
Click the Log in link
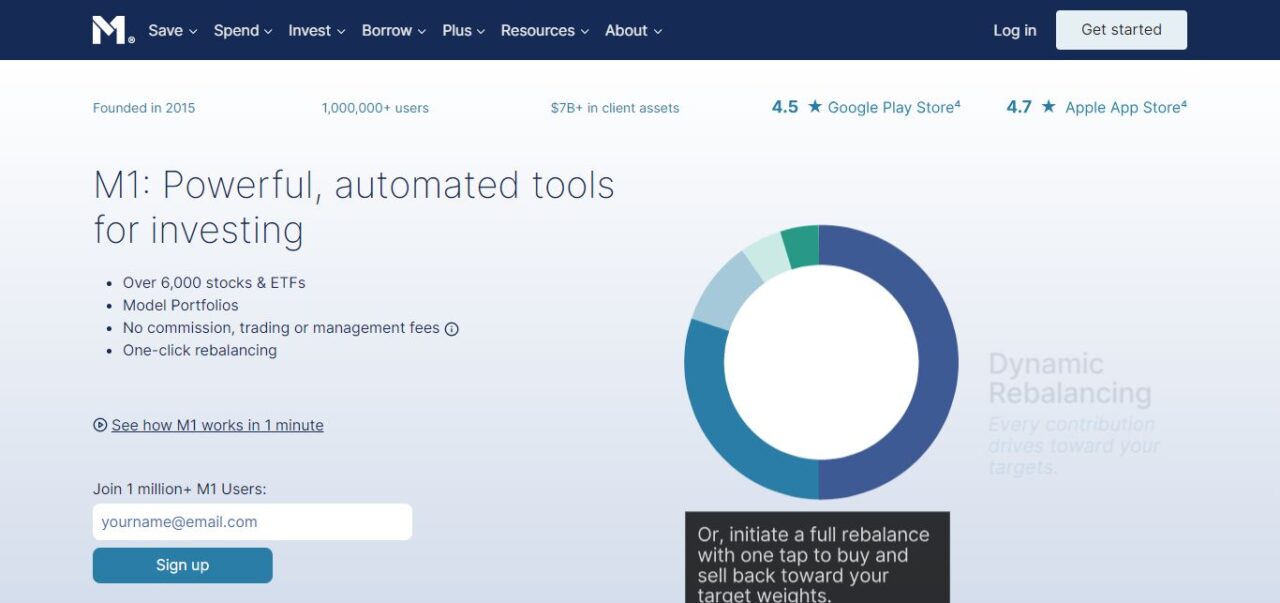[1015, 31]
